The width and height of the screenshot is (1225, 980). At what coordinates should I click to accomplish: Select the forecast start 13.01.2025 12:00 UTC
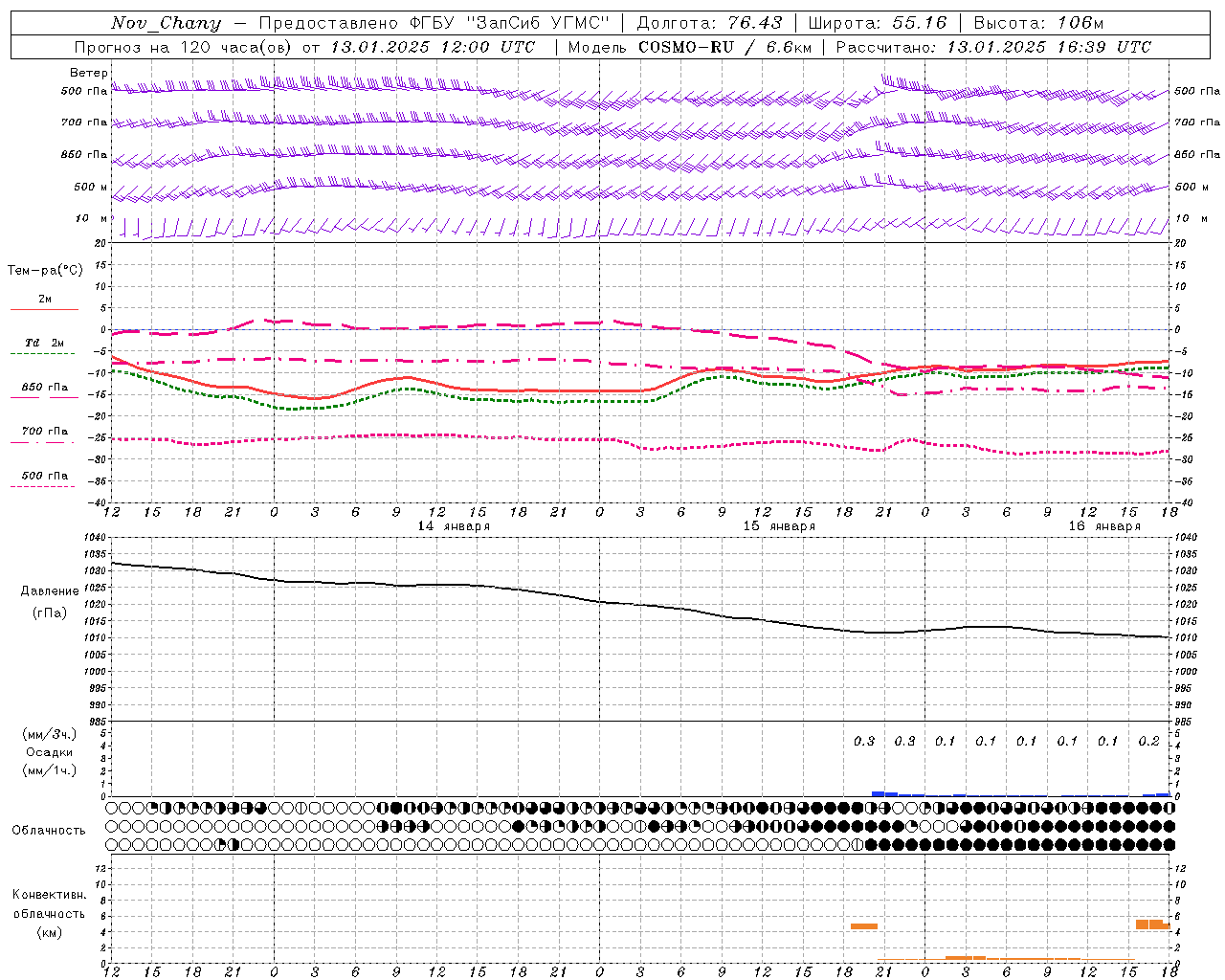[x=433, y=47]
